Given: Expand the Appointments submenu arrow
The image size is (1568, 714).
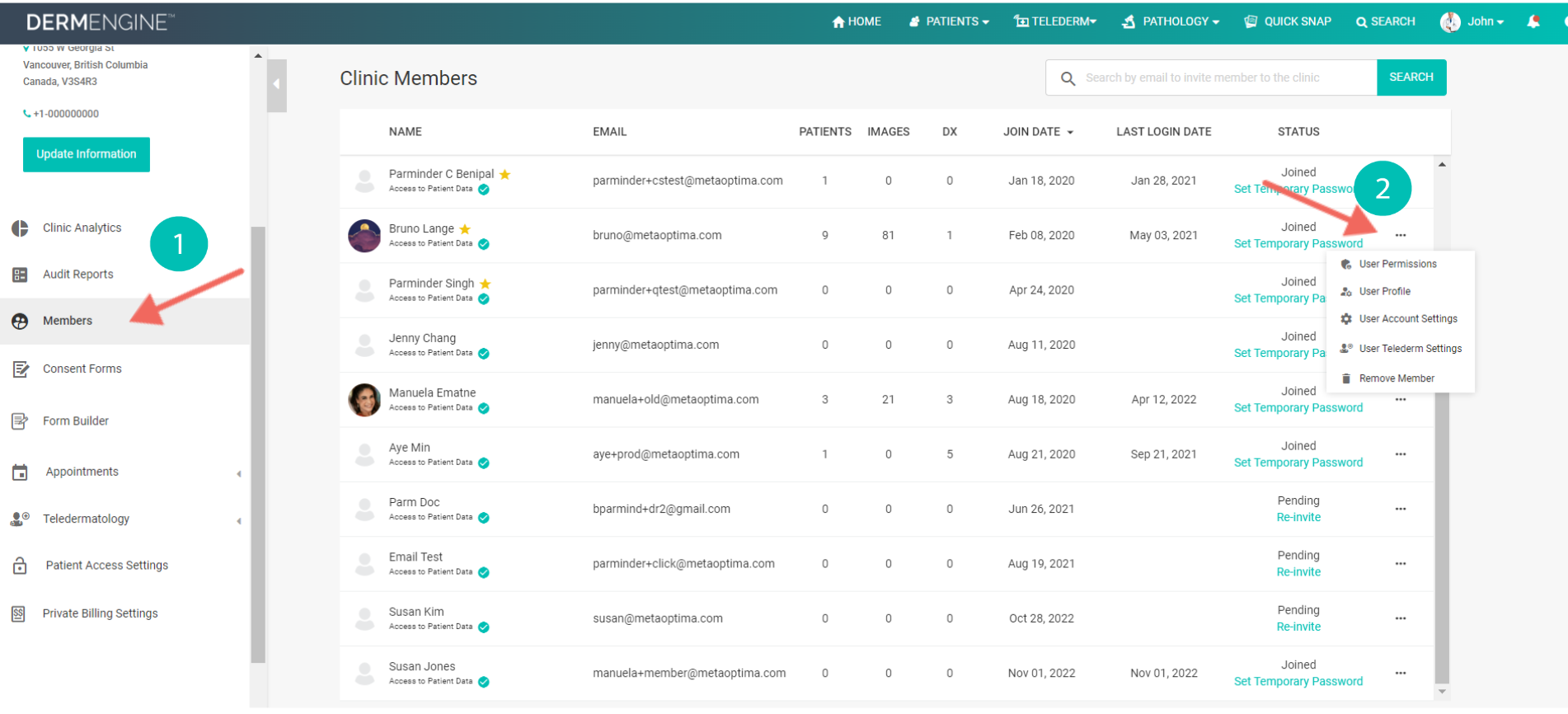Looking at the screenshot, I should pos(239,474).
